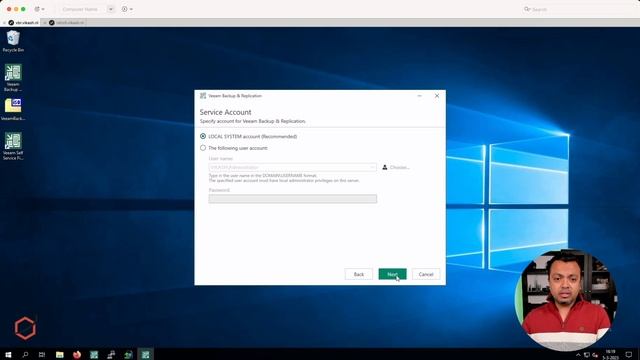Screen dimensions: 640x360
Task: Open Task View on taskbar
Action: click(x=42, y=354)
